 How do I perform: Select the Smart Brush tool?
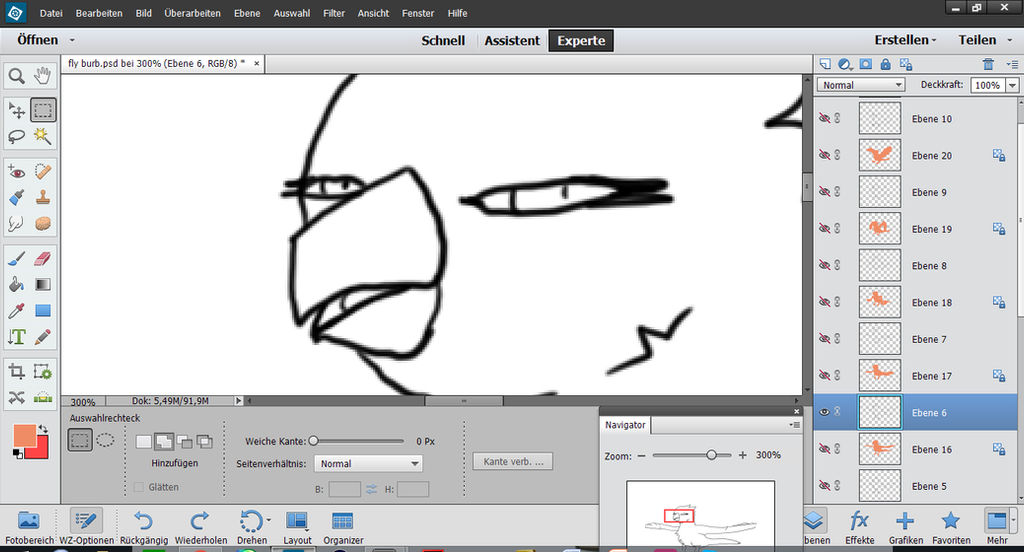point(16,197)
